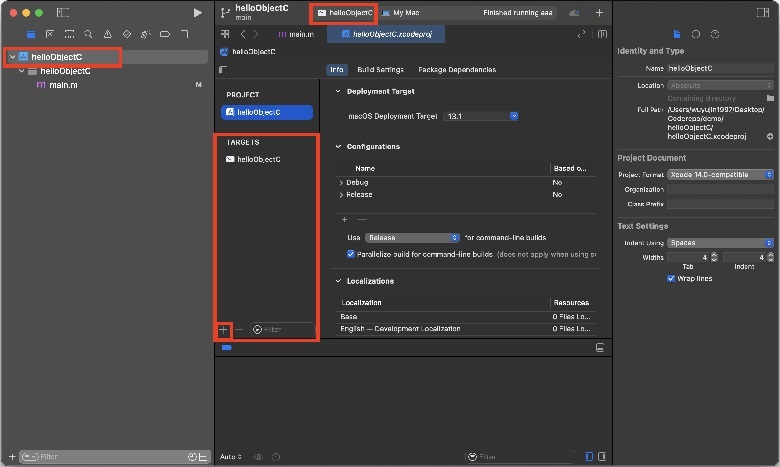Open the related items grid menu
Viewport: 780px width, 467px height.
(x=225, y=34)
